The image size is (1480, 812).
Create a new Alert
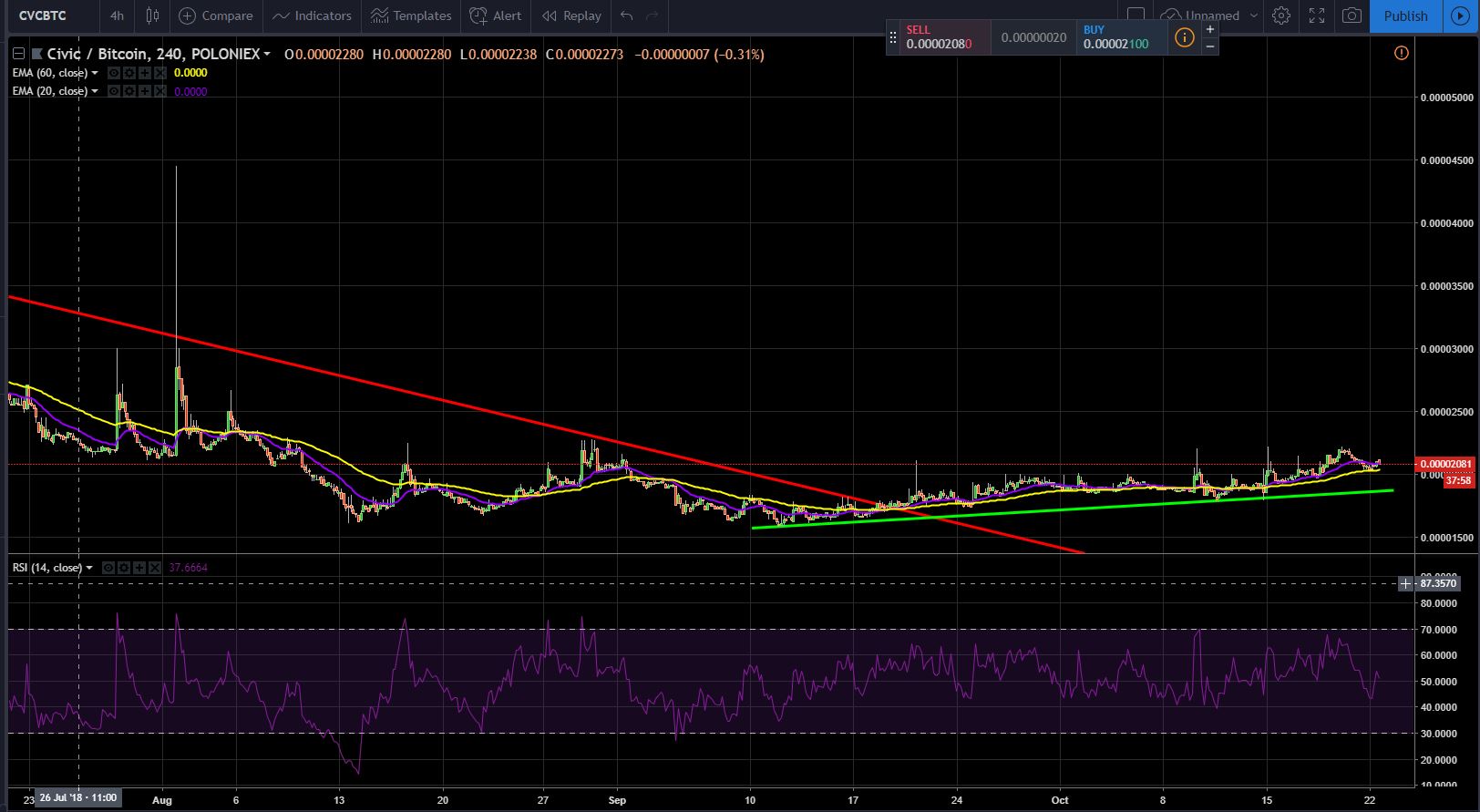click(496, 15)
